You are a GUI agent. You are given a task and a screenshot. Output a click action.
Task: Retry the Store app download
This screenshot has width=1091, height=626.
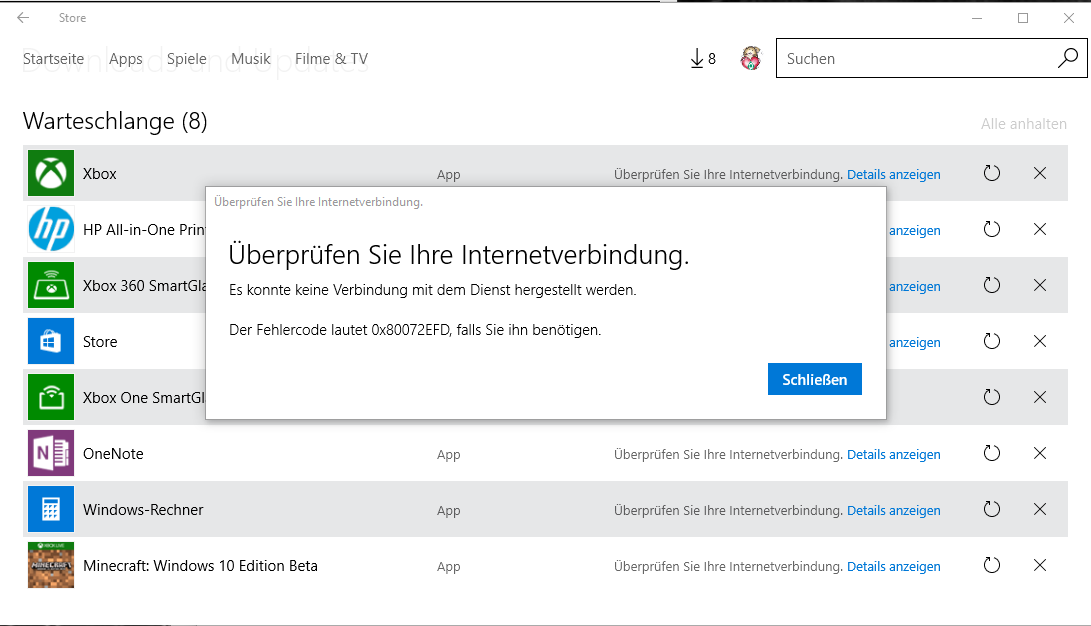992,341
